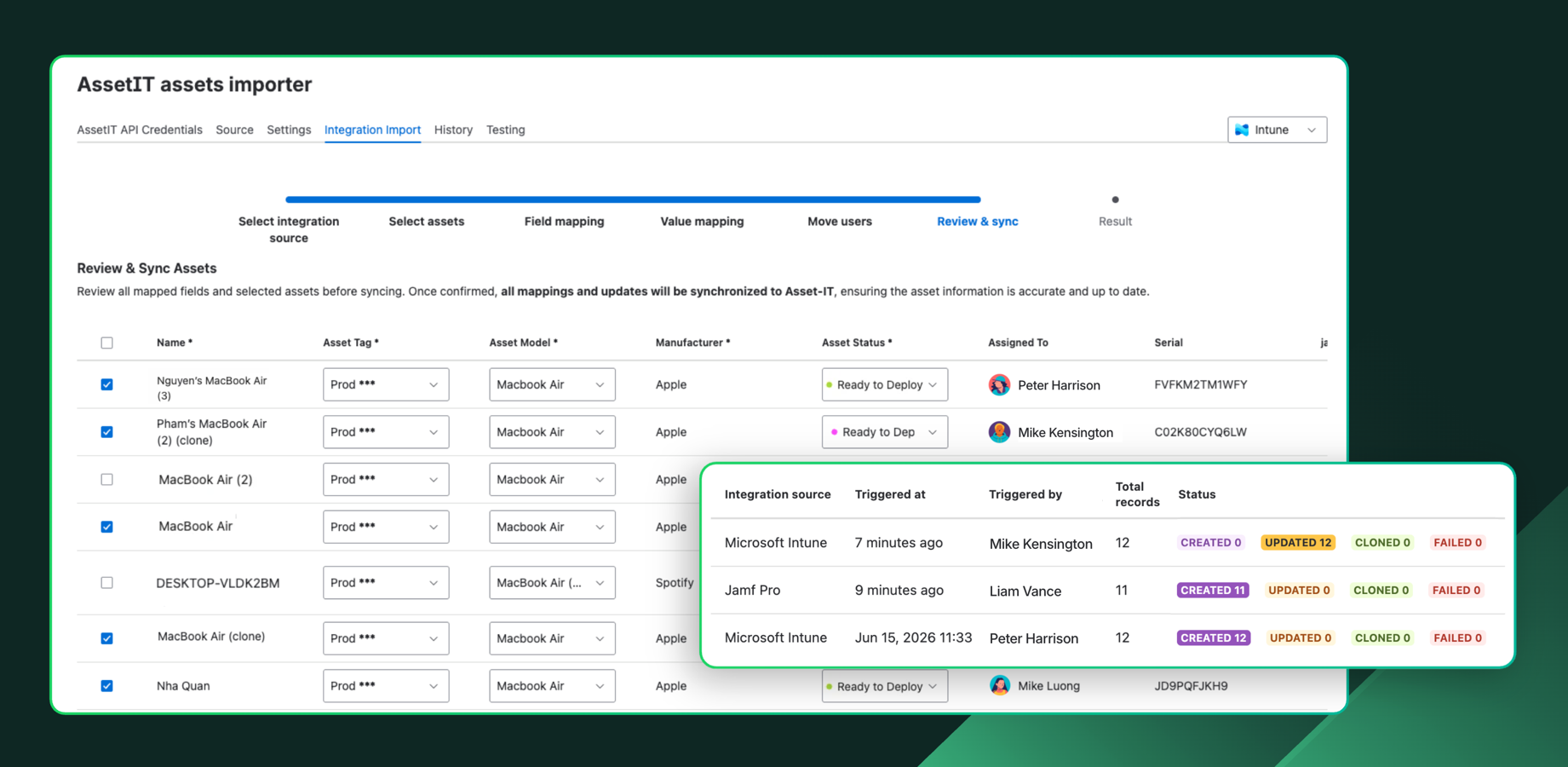Uncheck the MacBook Air (clone) row checkbox

[x=106, y=638]
